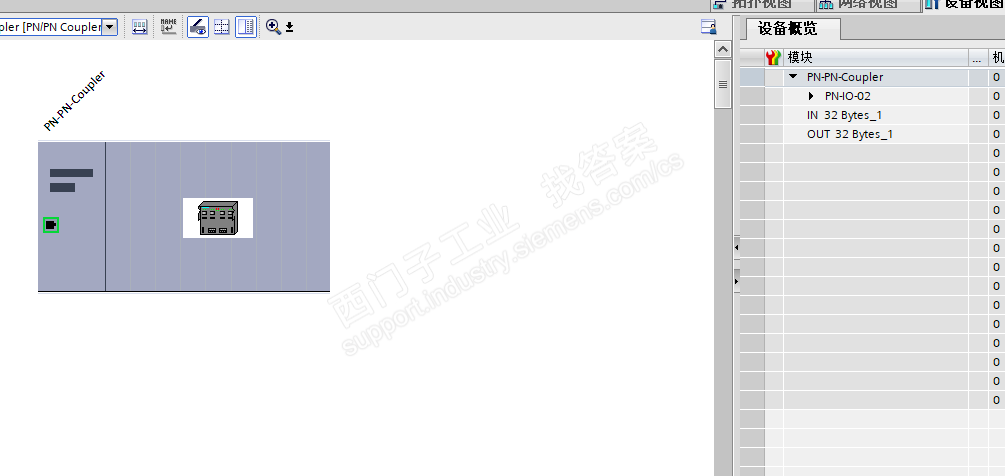Click the lower splitter expand arrow beside the overview
Viewport: 1005px width, 476px height.
[x=736, y=281]
